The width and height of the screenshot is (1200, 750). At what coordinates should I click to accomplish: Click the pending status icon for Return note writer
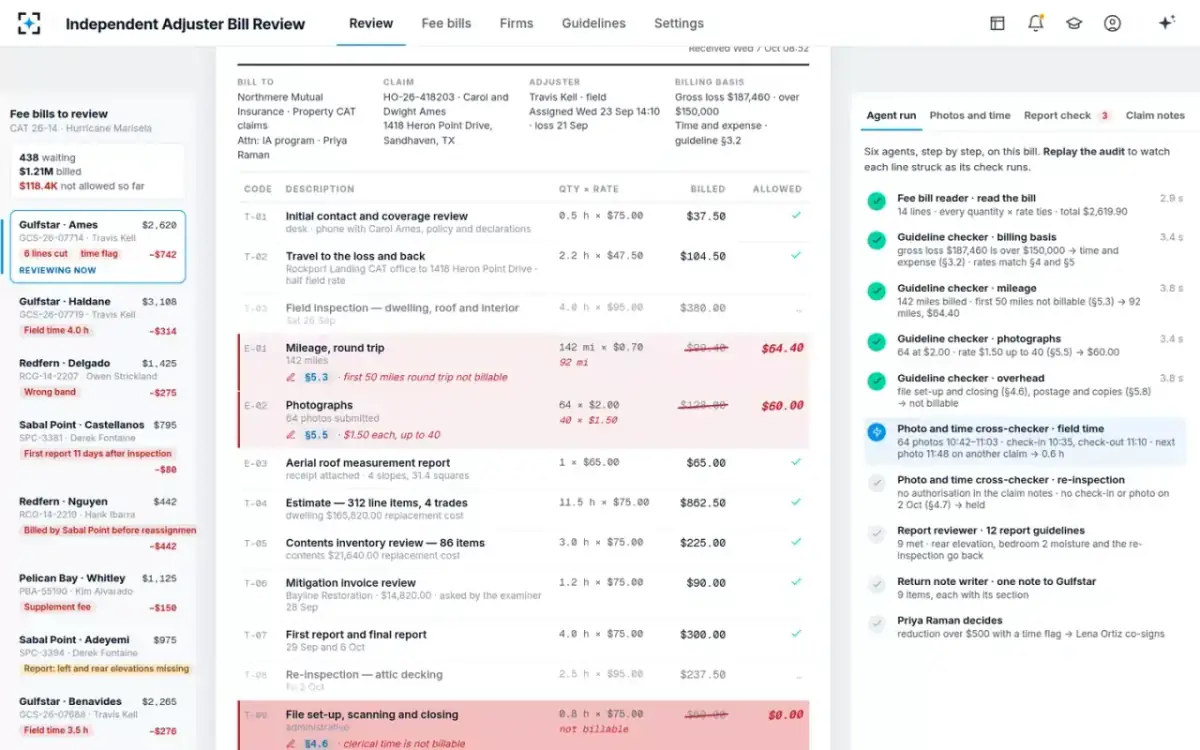(877, 584)
